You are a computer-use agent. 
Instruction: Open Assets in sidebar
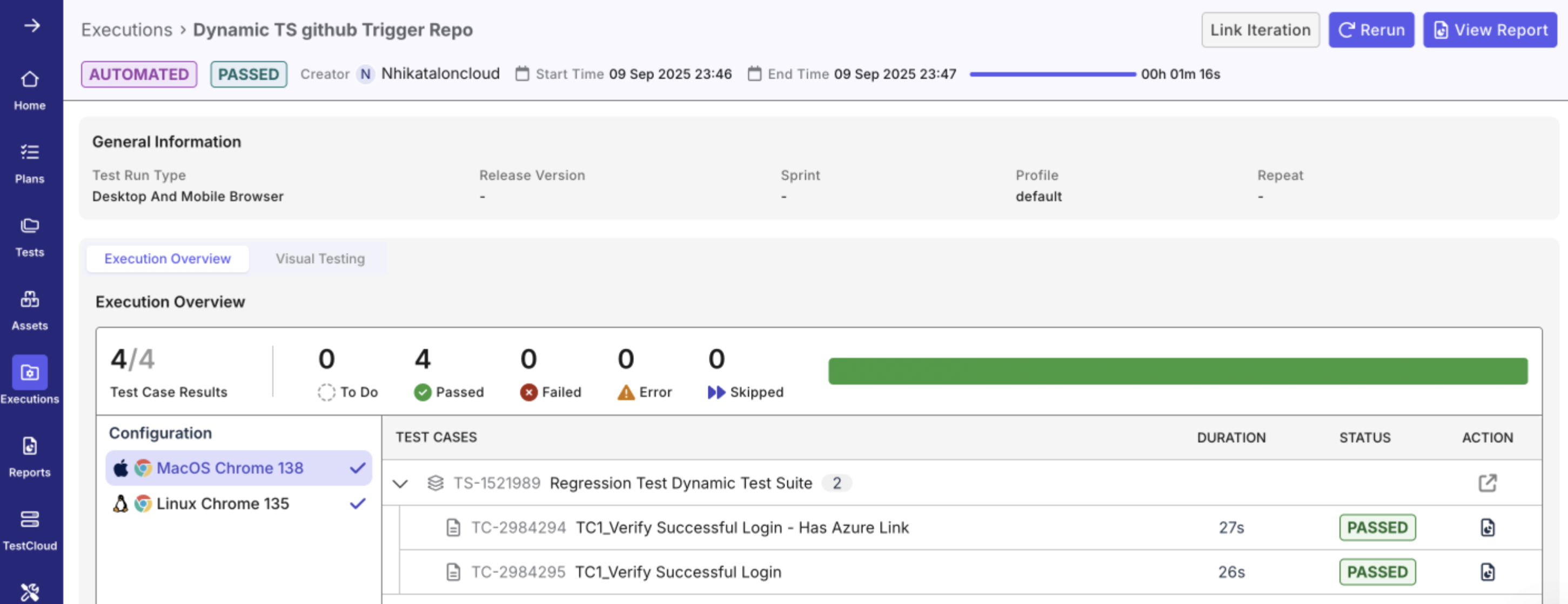30,310
